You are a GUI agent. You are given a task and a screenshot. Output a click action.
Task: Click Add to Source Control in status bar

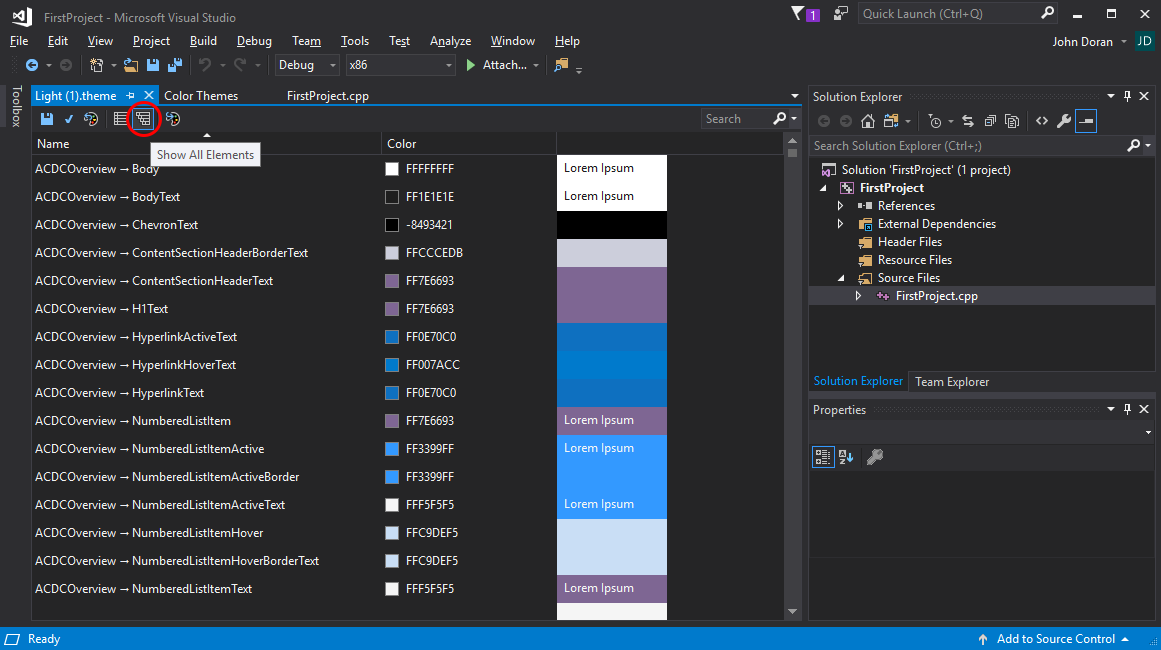pyautogui.click(x=1055, y=639)
